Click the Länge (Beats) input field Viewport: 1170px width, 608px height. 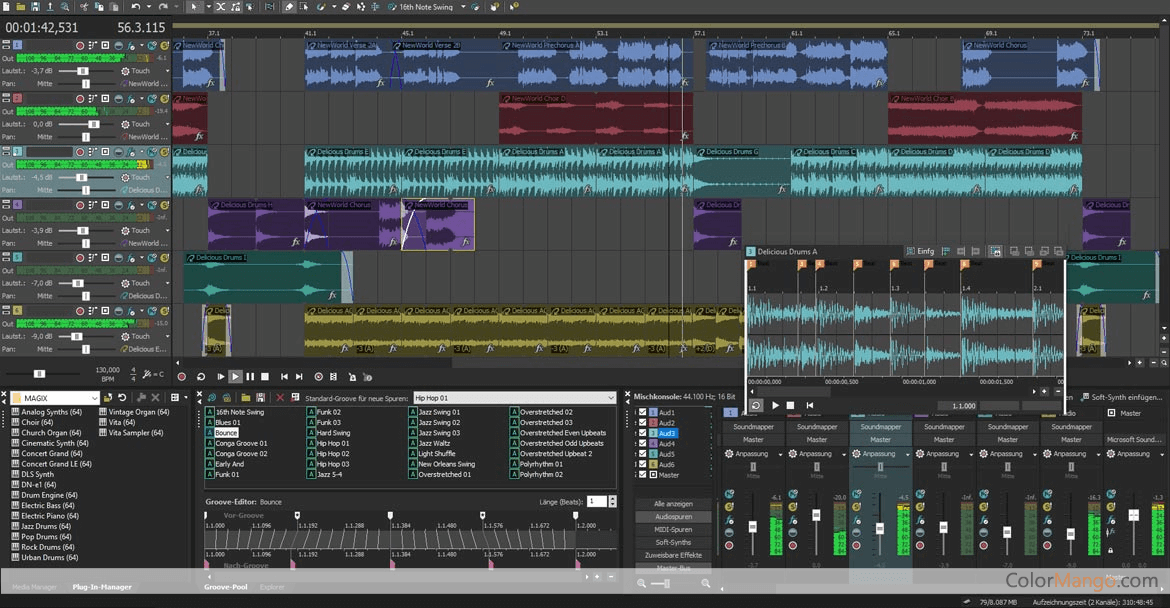(x=597, y=501)
